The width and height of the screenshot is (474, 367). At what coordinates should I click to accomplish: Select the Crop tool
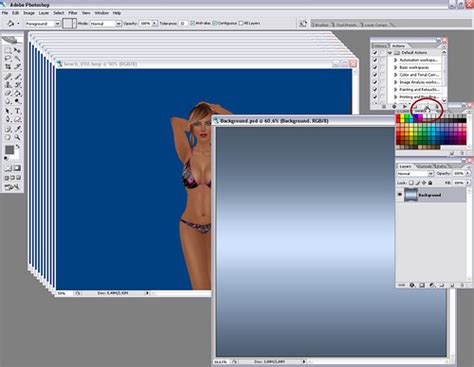[x=8, y=67]
